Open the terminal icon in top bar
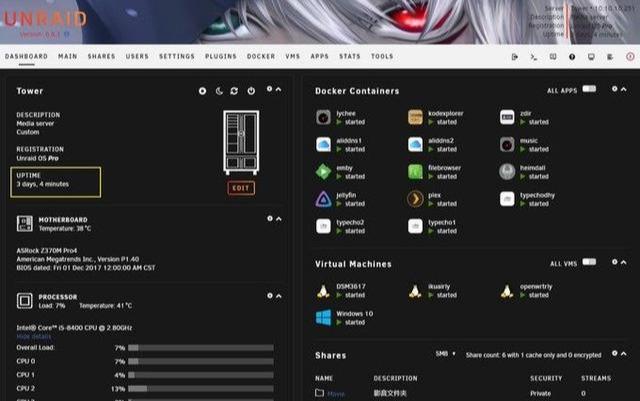640x401 pixels. 533,57
